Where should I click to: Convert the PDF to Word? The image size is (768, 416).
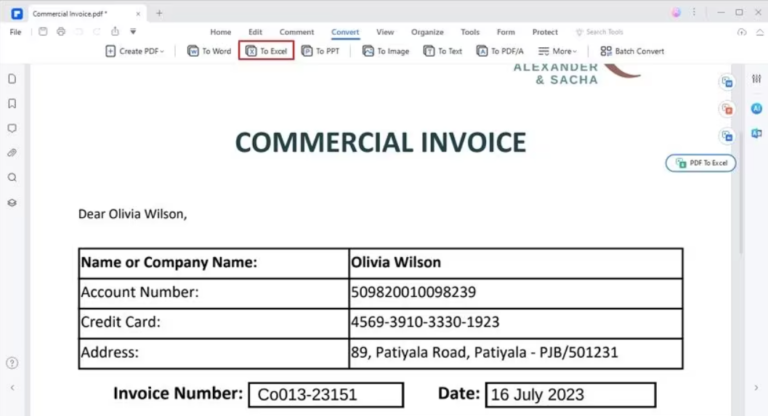point(209,51)
